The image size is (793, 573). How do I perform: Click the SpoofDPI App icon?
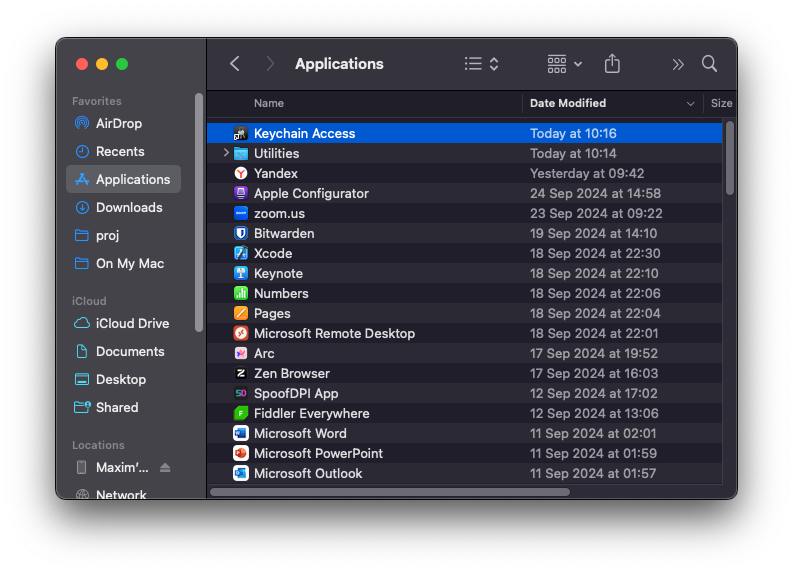click(x=241, y=393)
